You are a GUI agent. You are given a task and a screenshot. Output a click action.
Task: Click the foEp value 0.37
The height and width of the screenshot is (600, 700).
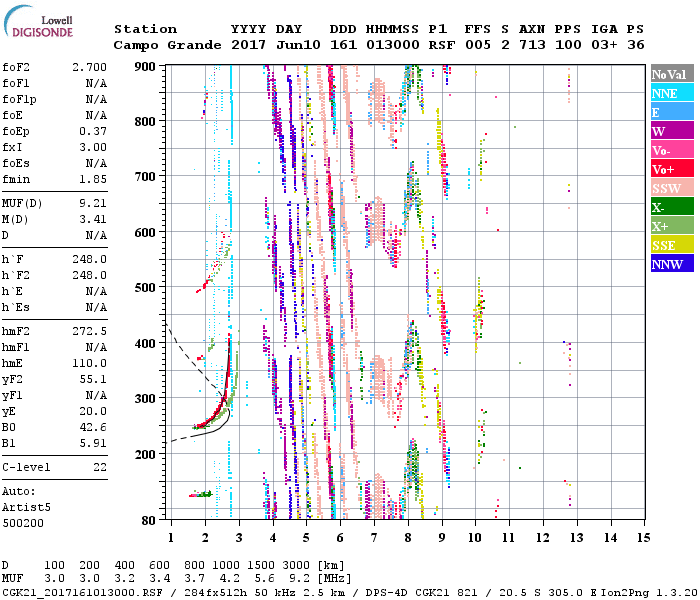click(x=93, y=131)
